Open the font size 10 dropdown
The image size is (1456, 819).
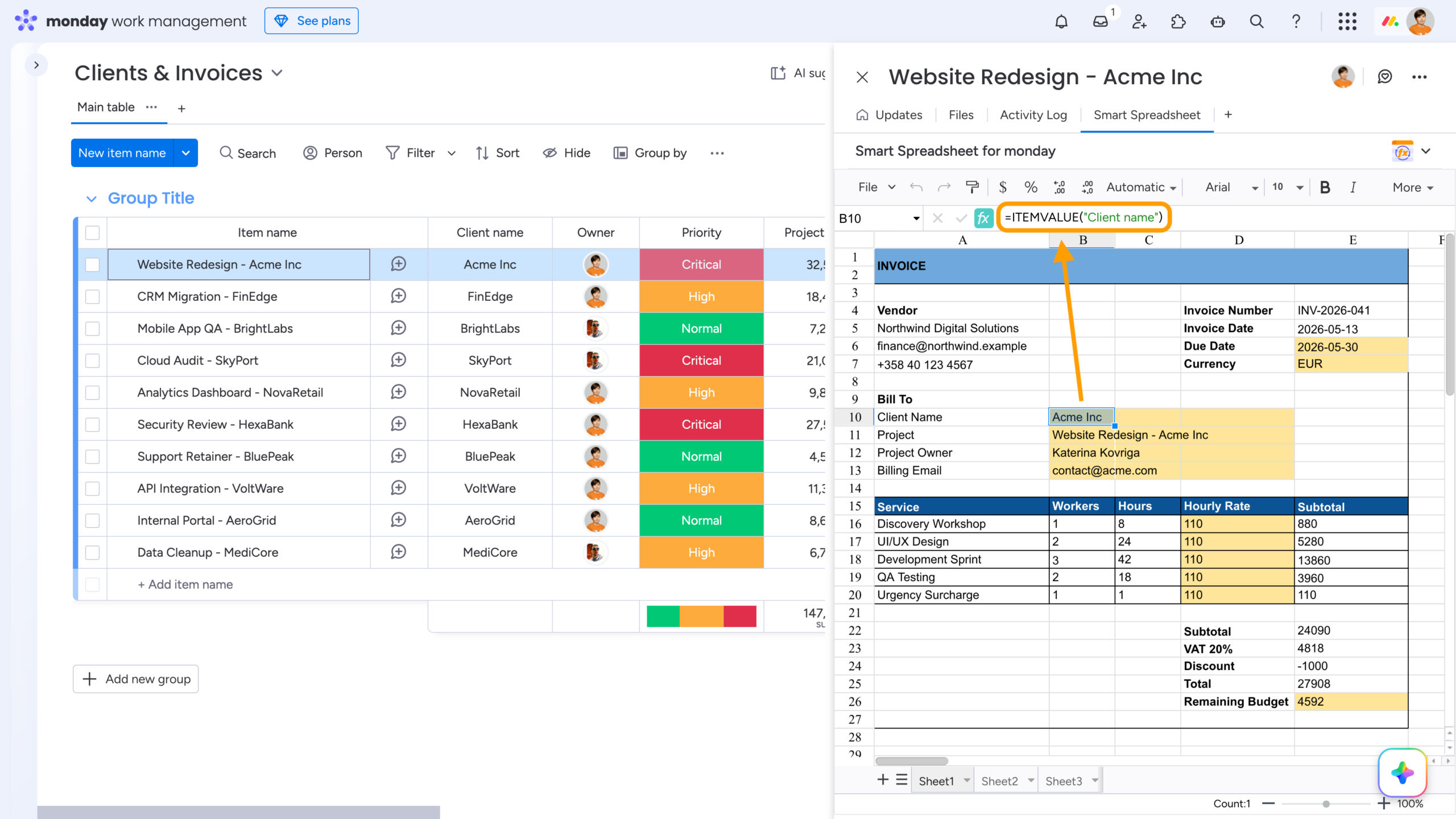1288,187
